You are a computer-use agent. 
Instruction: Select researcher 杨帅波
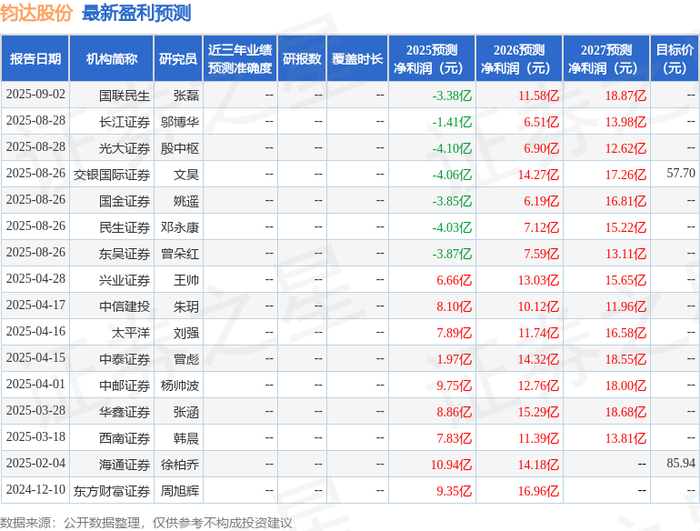click(x=180, y=385)
